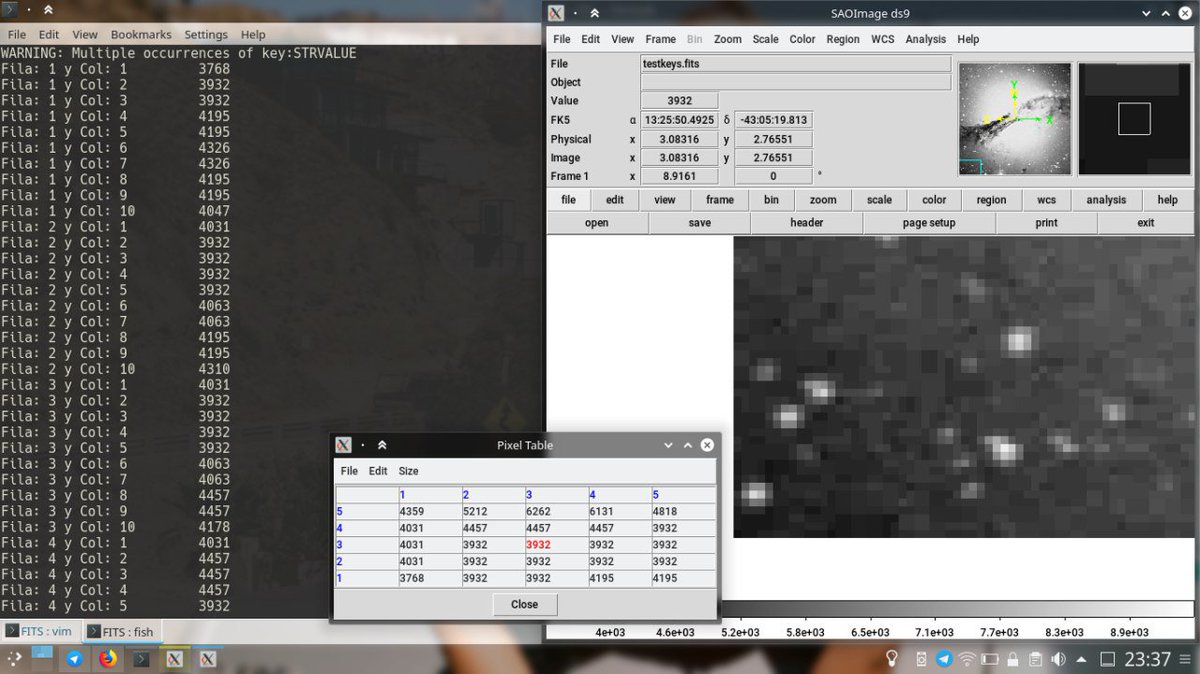Viewport: 1200px width, 674px height.
Task: Click the 'edit' button in ds9 buttonbar
Action: click(x=615, y=200)
